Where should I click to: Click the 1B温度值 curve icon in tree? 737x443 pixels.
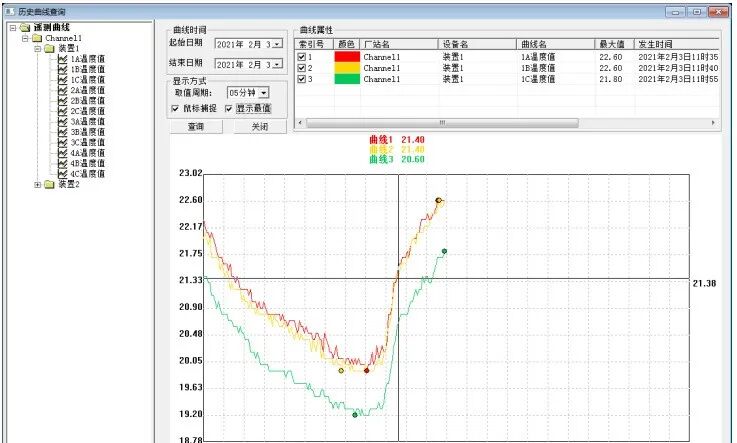(62, 69)
